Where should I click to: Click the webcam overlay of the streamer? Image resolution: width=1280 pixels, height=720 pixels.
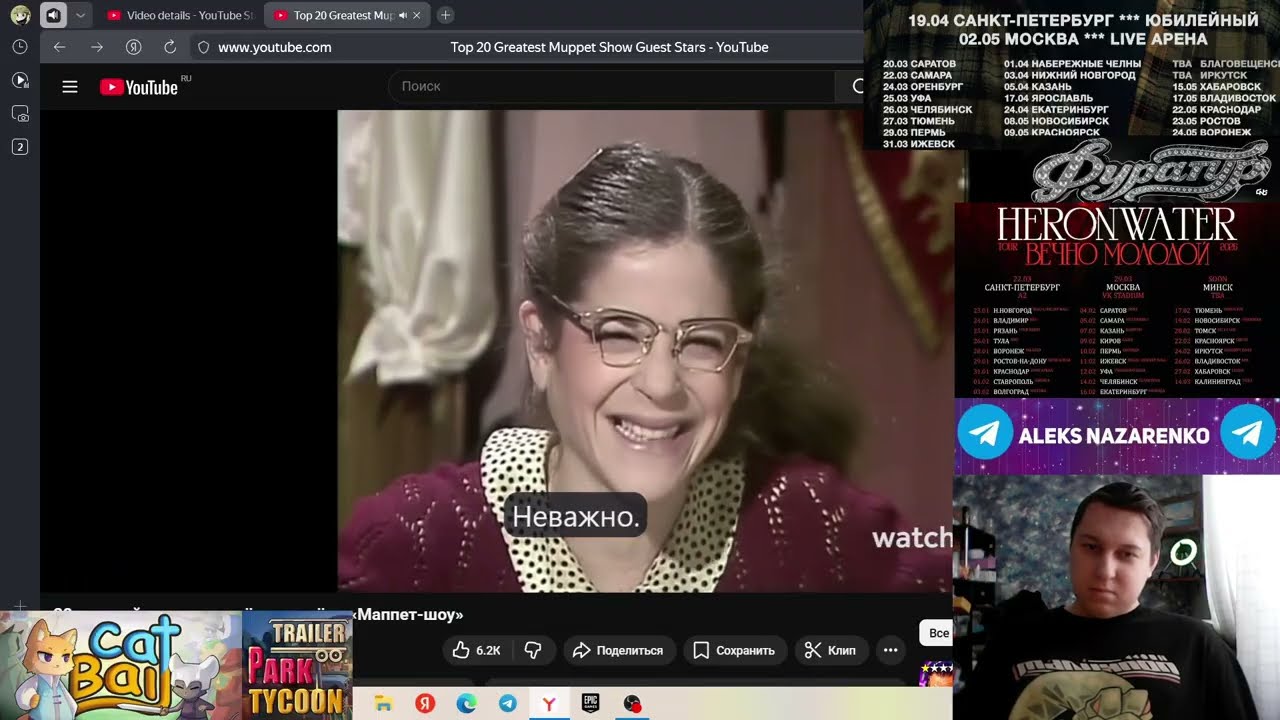pyautogui.click(x=1116, y=597)
